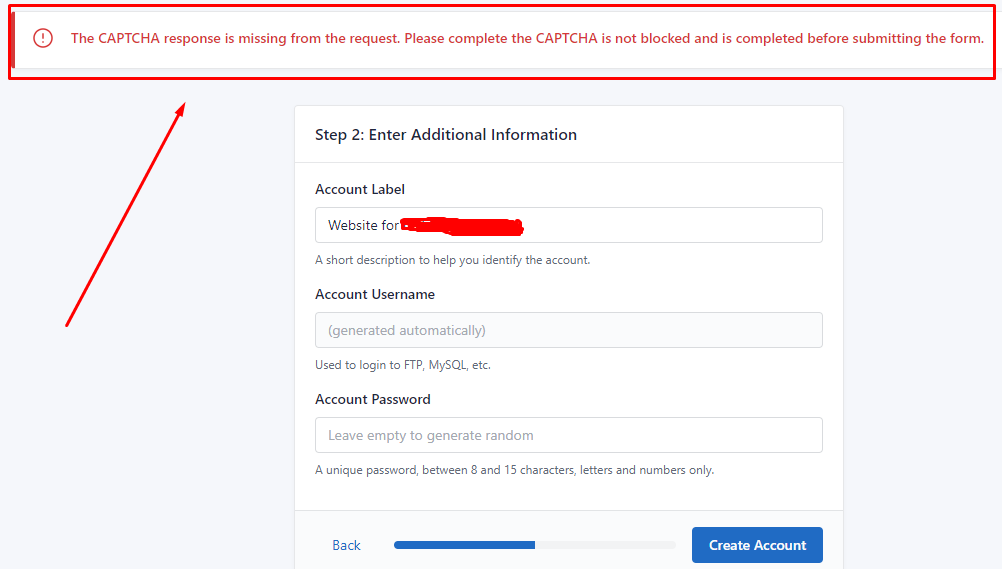Click the filled blue part of the progress bar

464,545
